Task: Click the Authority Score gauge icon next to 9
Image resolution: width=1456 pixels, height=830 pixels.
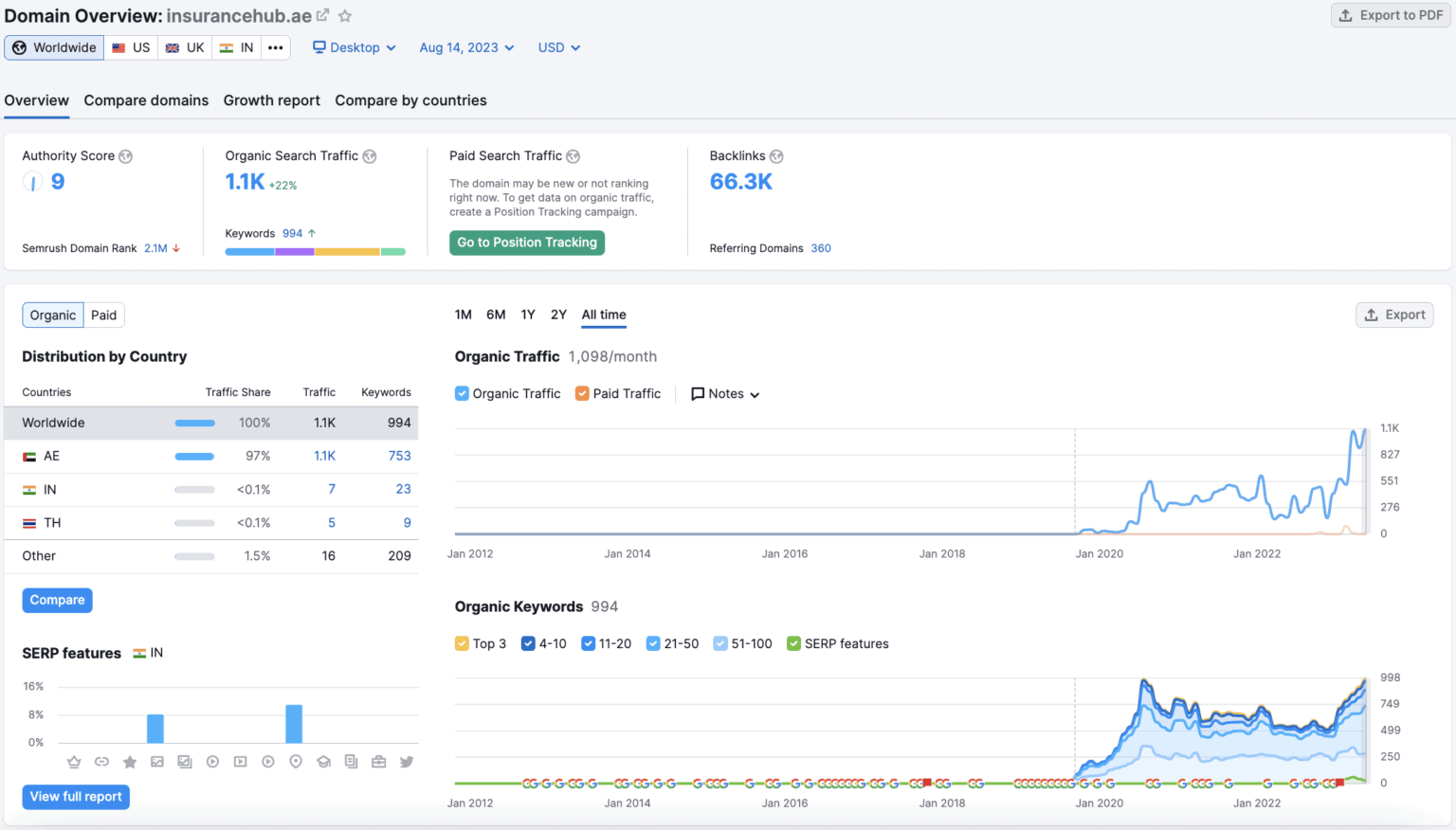Action: (x=32, y=182)
